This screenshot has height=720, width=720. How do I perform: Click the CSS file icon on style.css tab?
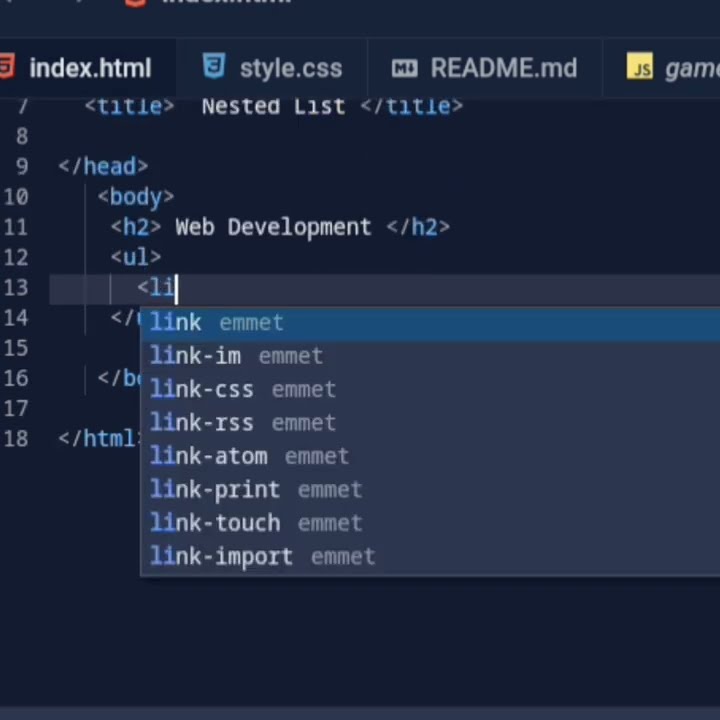click(x=214, y=66)
